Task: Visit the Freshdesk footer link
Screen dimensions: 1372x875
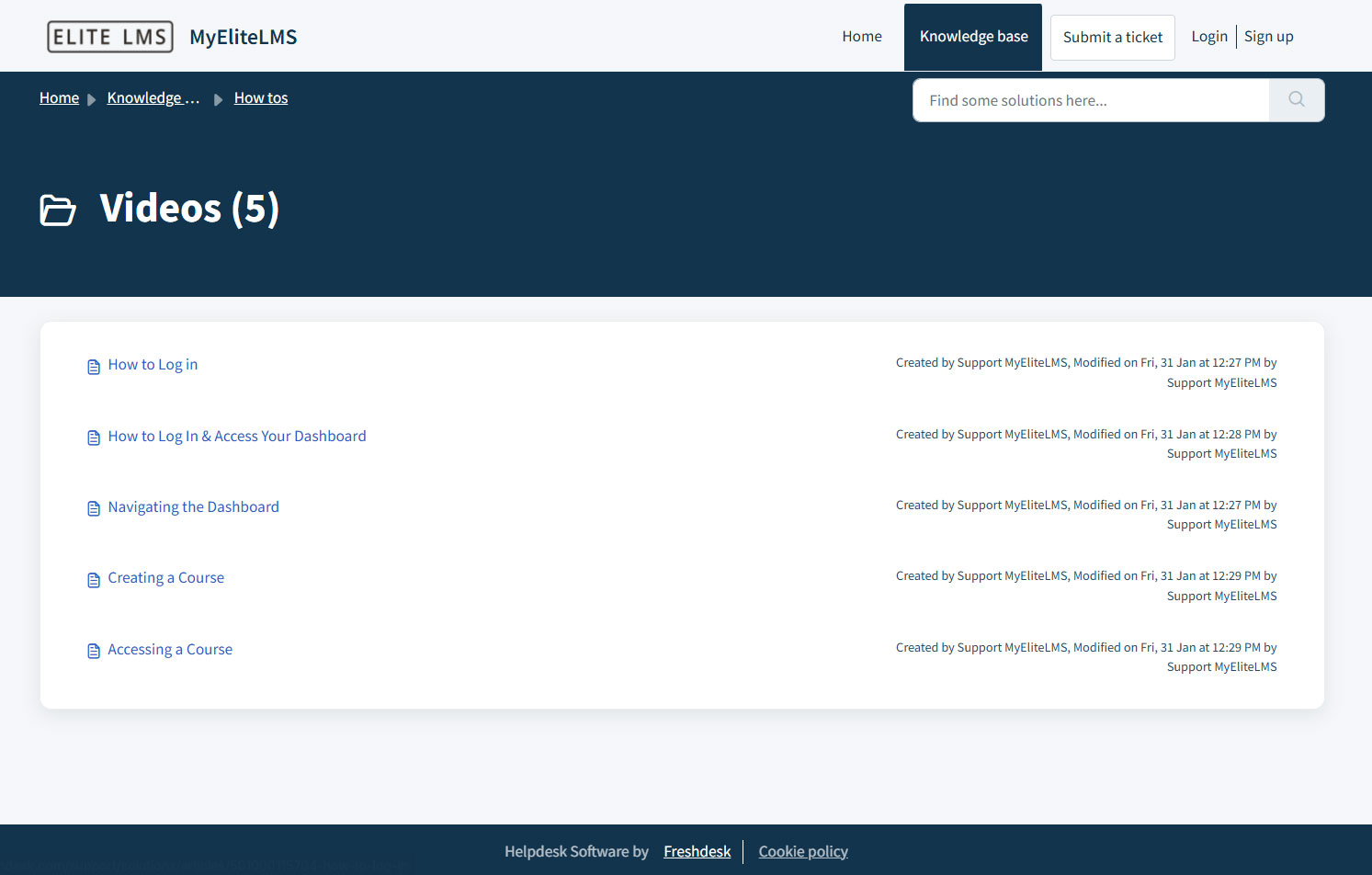Action: tap(697, 852)
